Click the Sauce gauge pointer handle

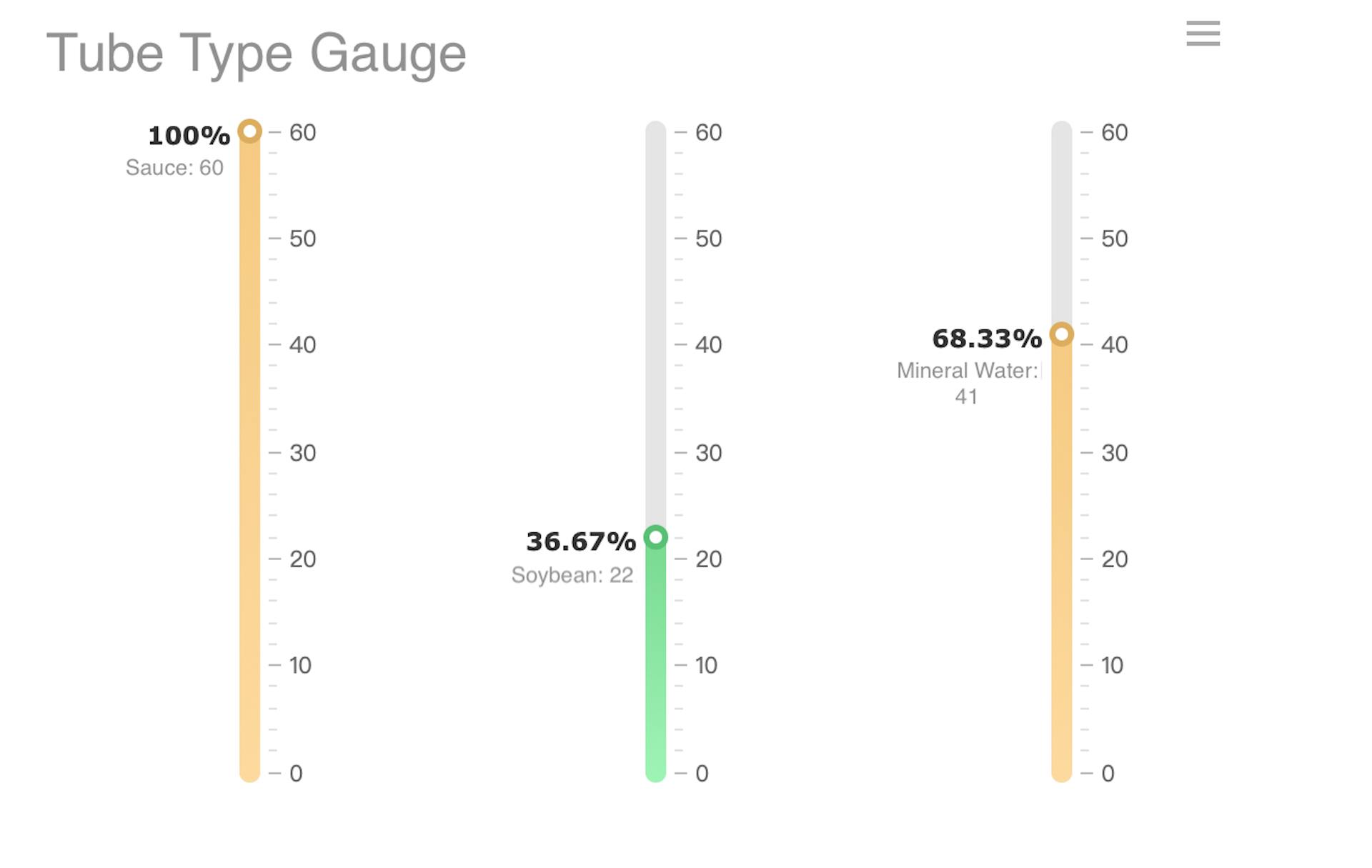(249, 131)
